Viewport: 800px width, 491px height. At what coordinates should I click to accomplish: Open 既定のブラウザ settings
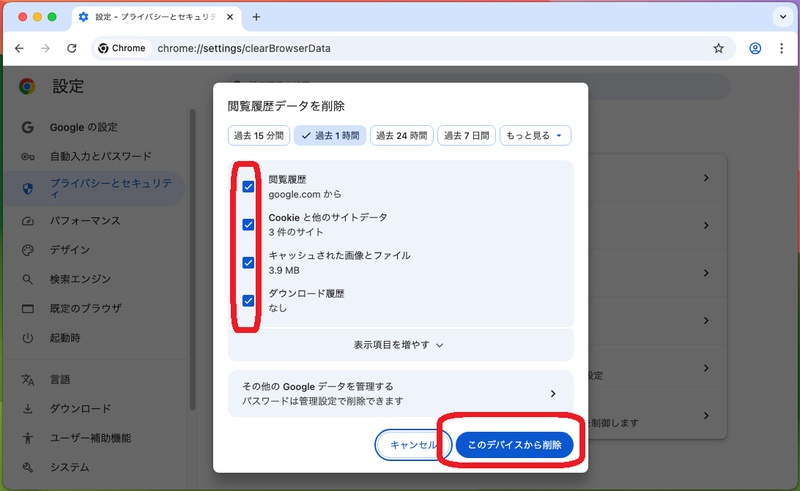[x=85, y=308]
